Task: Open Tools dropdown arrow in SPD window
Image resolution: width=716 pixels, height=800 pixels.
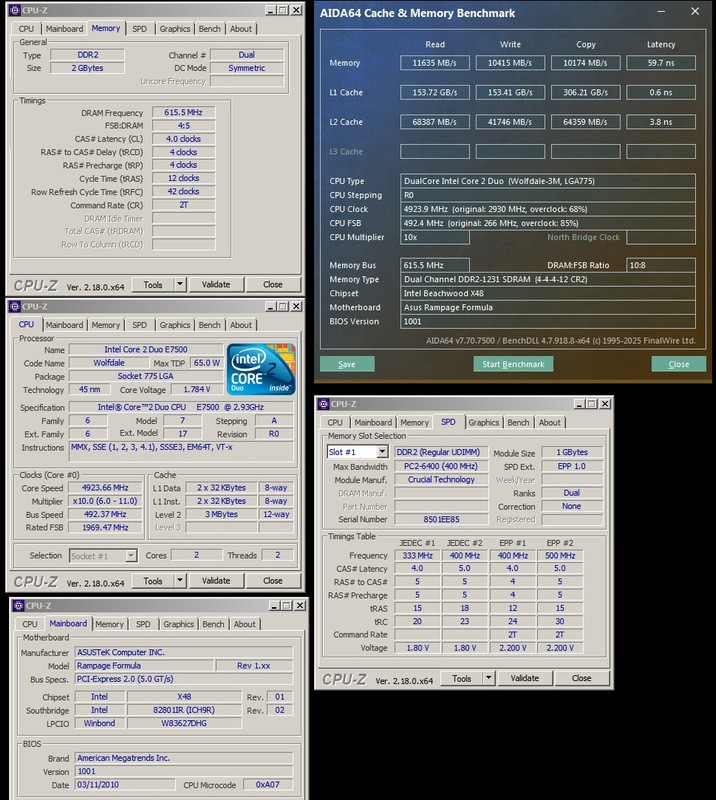Action: (x=488, y=678)
